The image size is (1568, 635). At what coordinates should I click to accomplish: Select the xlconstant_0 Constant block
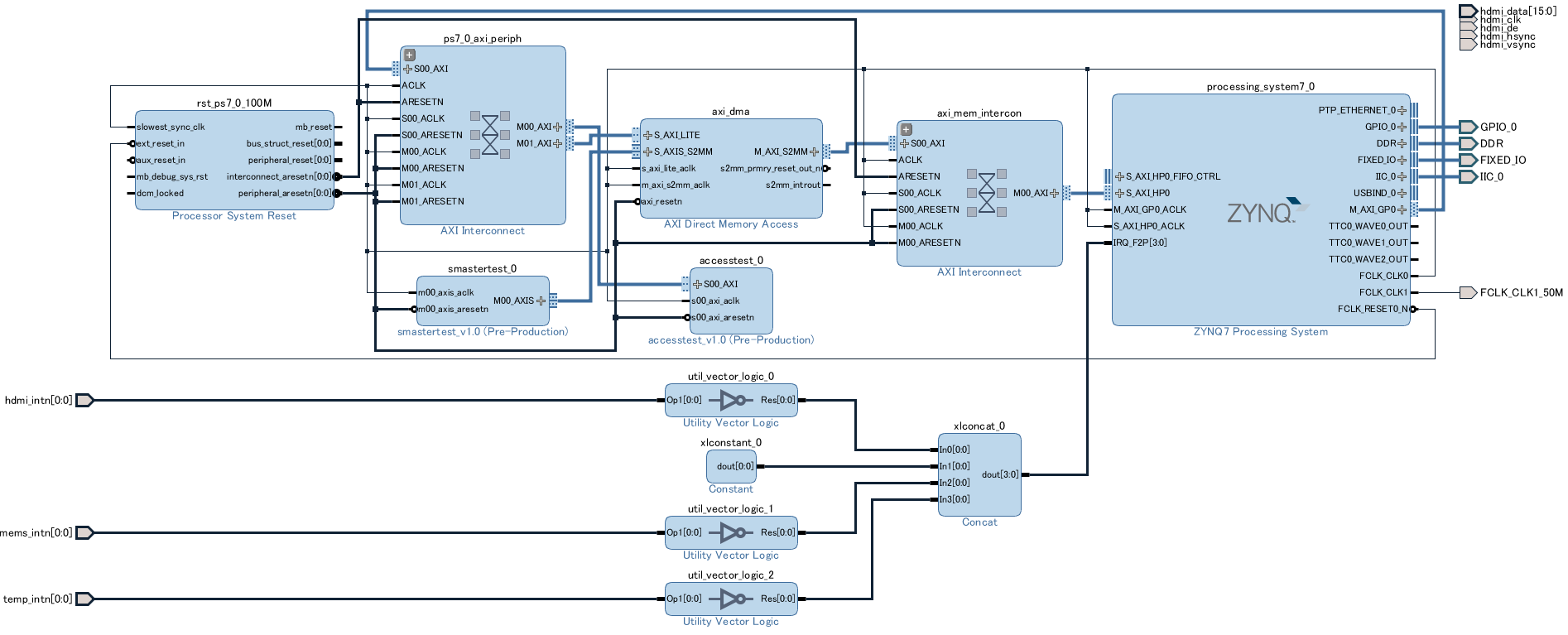(731, 466)
